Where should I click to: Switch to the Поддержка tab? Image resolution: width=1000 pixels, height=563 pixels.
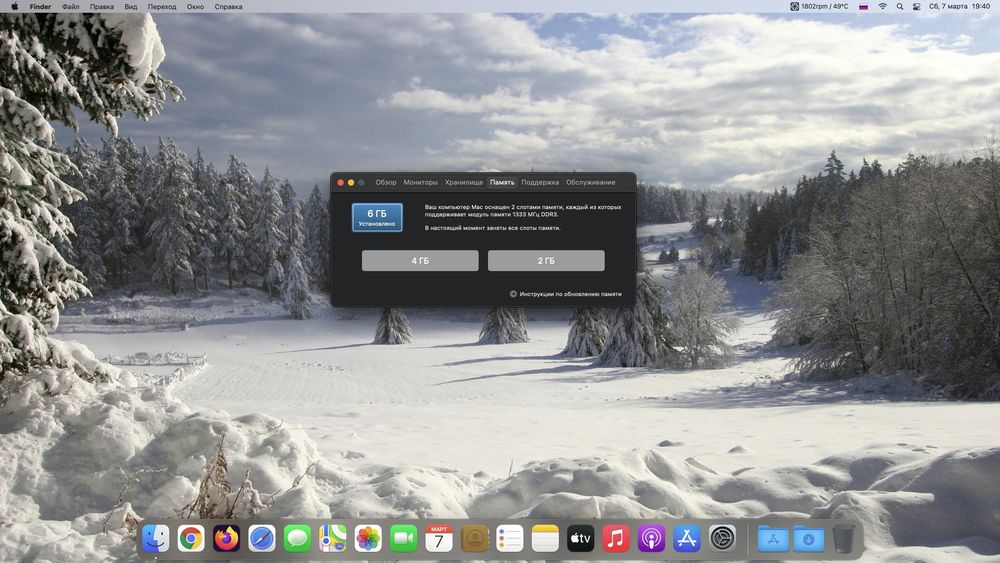tap(540, 182)
